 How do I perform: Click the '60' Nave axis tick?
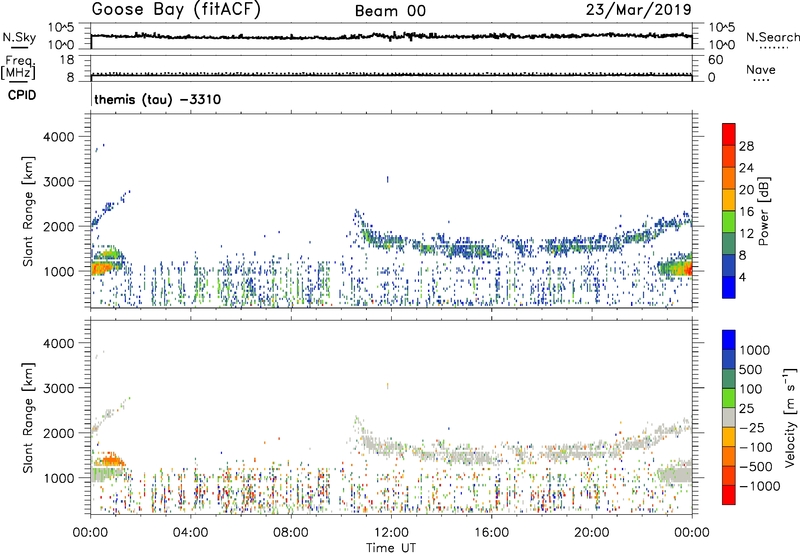point(715,60)
